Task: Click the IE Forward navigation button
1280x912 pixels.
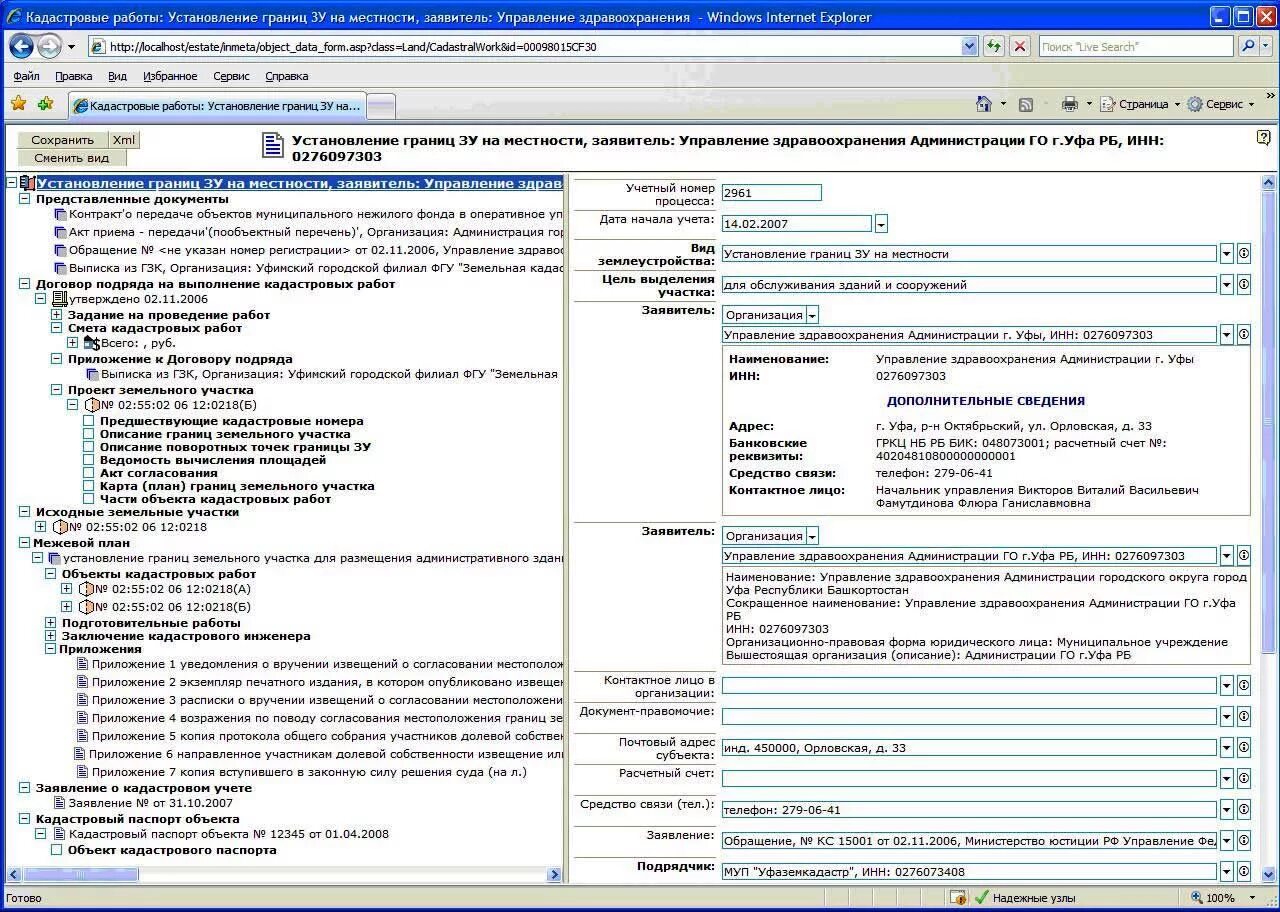Action: (49, 46)
